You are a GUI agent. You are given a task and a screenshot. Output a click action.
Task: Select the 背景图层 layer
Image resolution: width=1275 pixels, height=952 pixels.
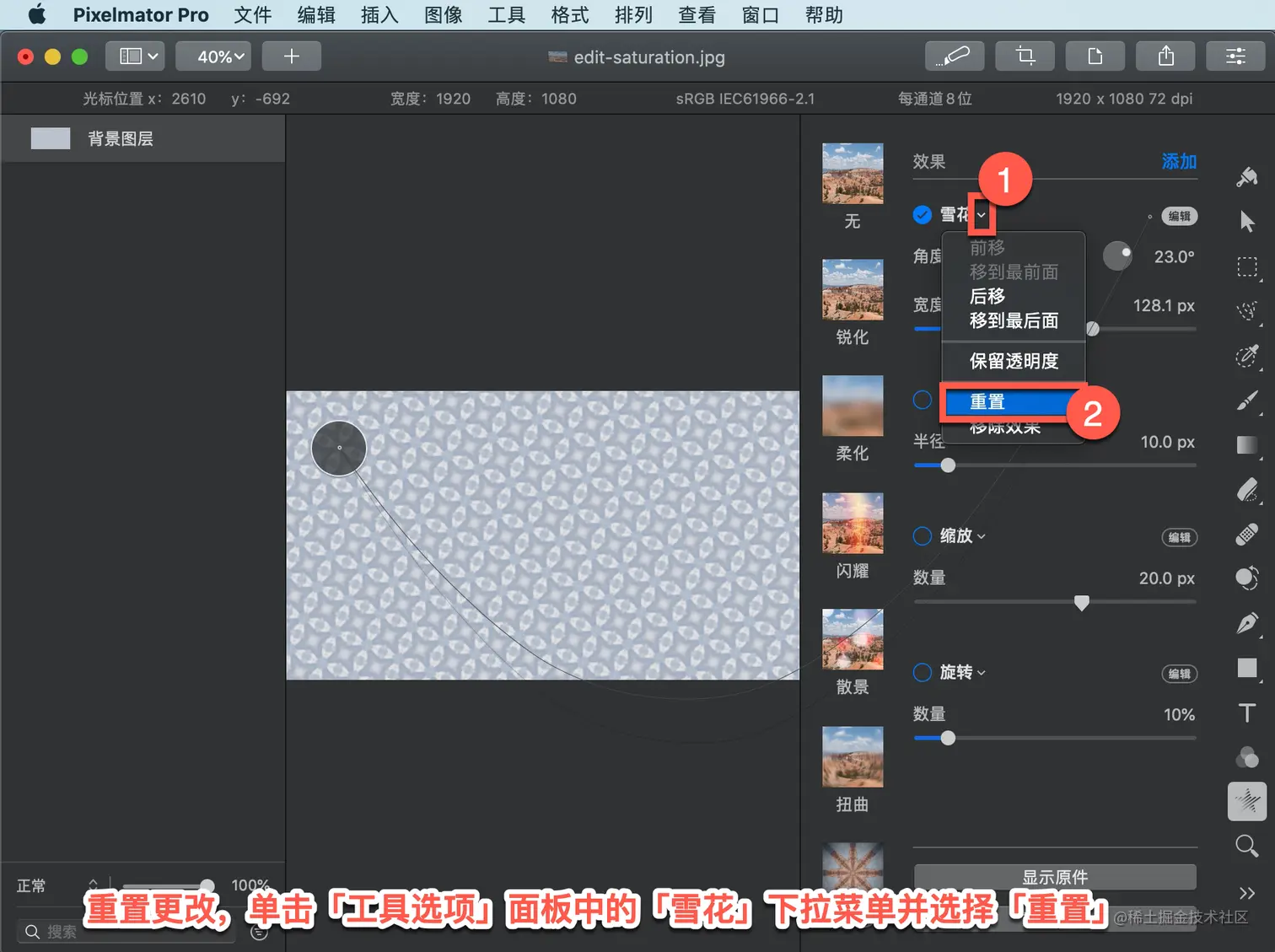click(x=143, y=138)
